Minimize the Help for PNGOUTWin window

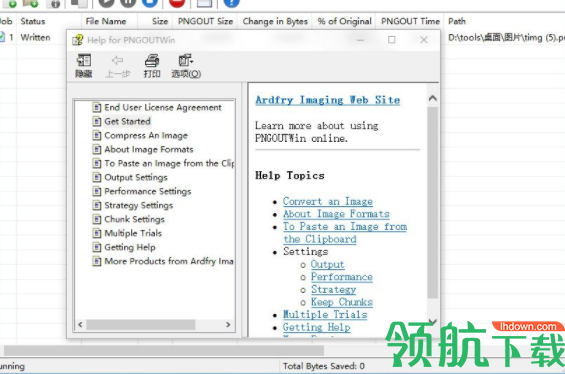pos(360,40)
